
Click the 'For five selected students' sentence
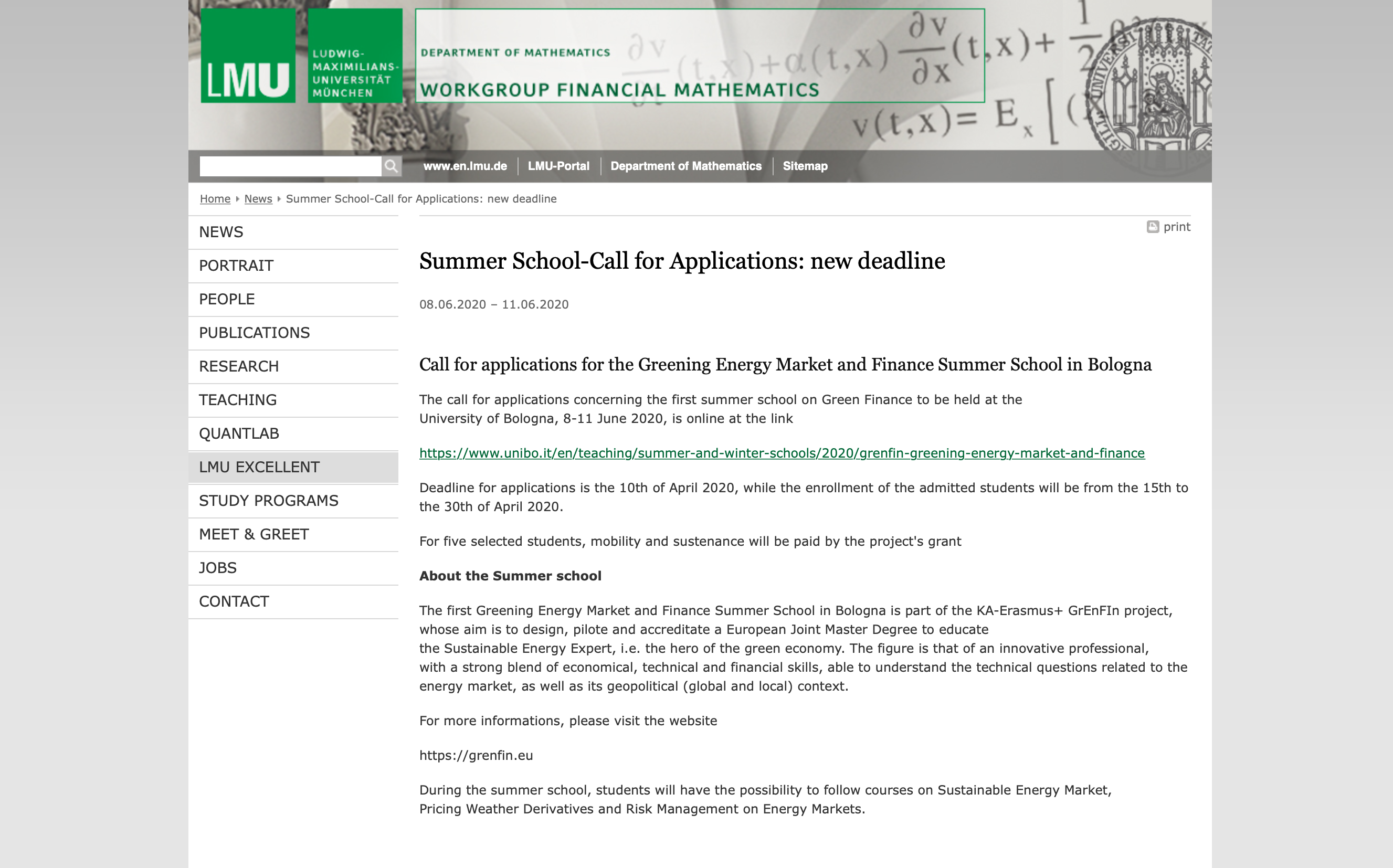point(690,542)
